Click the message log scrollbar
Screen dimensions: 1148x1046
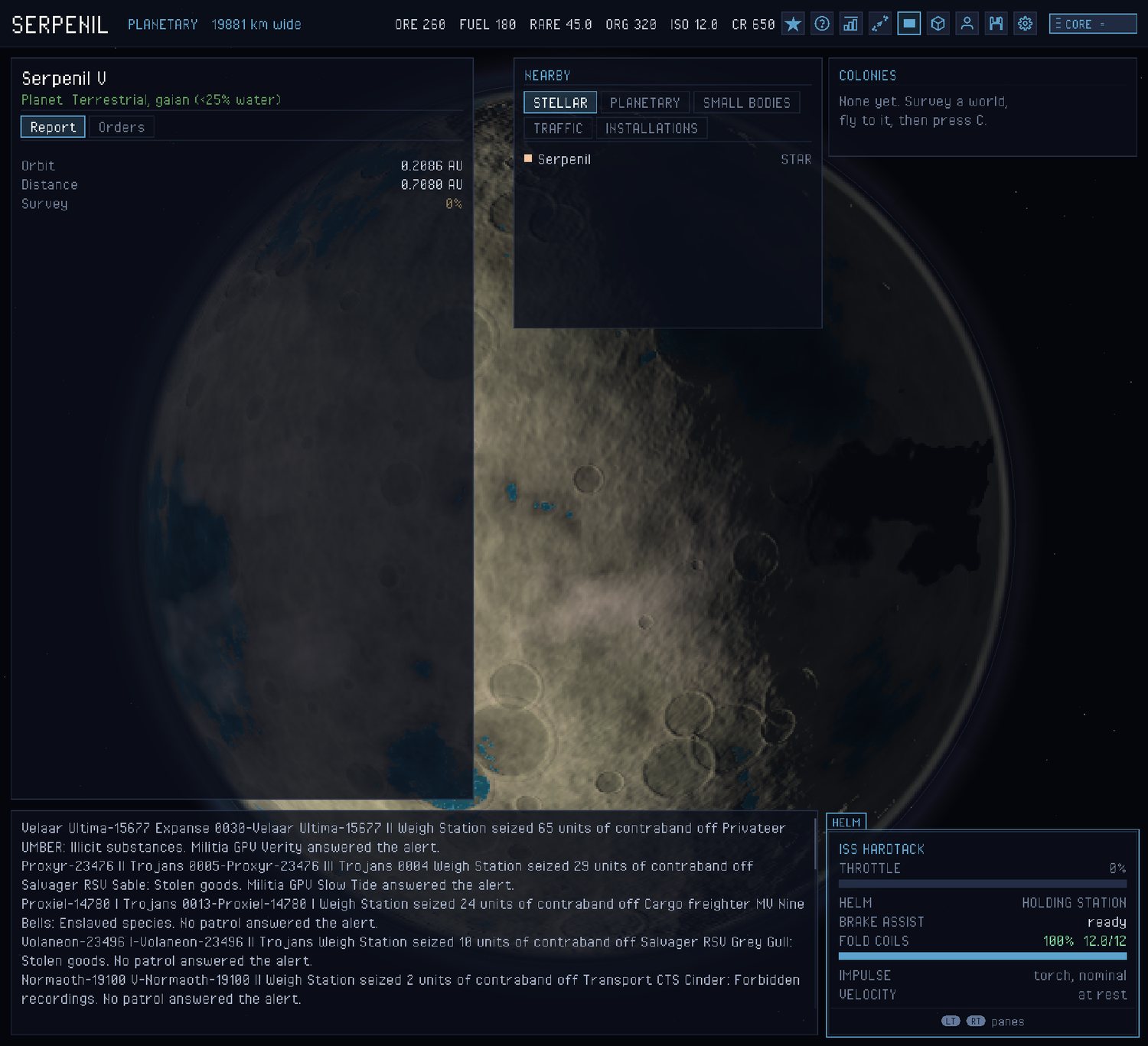pos(816,846)
